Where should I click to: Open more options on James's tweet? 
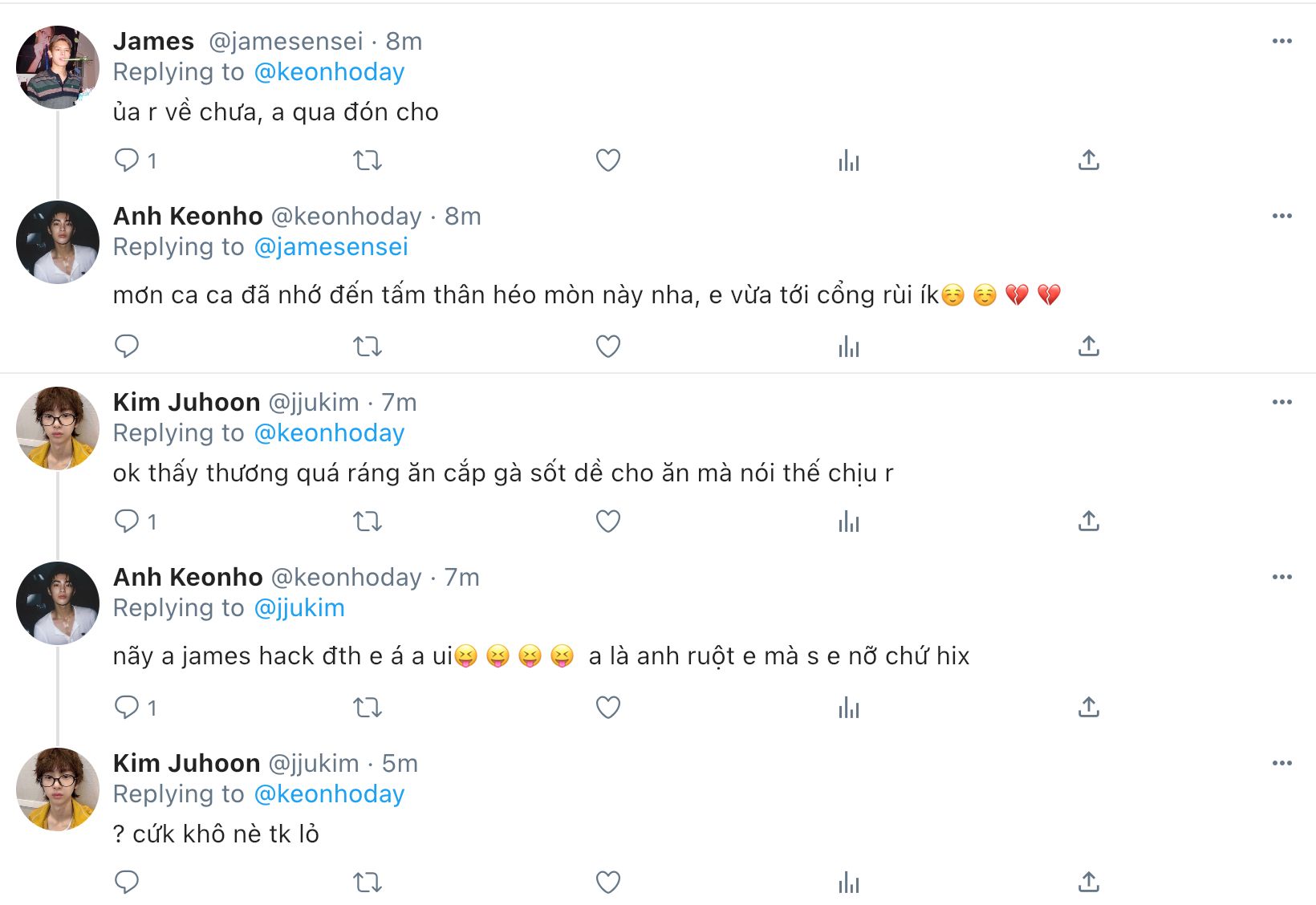point(1281,41)
